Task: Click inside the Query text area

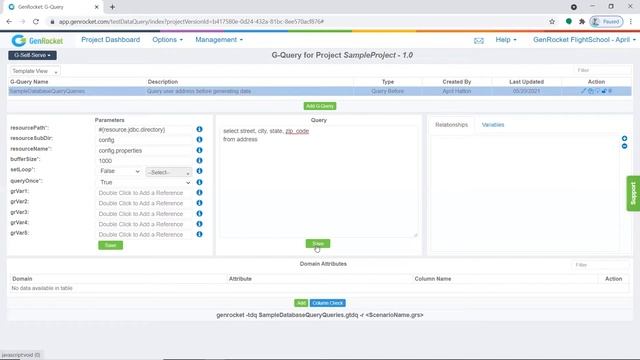Action: [x=319, y=182]
